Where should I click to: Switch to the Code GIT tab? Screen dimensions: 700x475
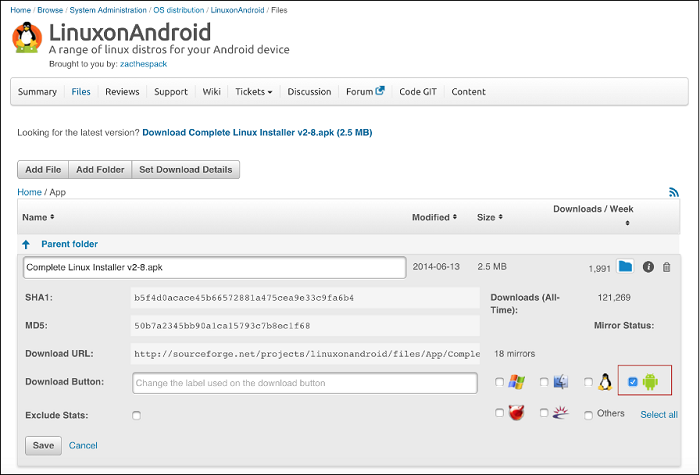click(x=418, y=92)
